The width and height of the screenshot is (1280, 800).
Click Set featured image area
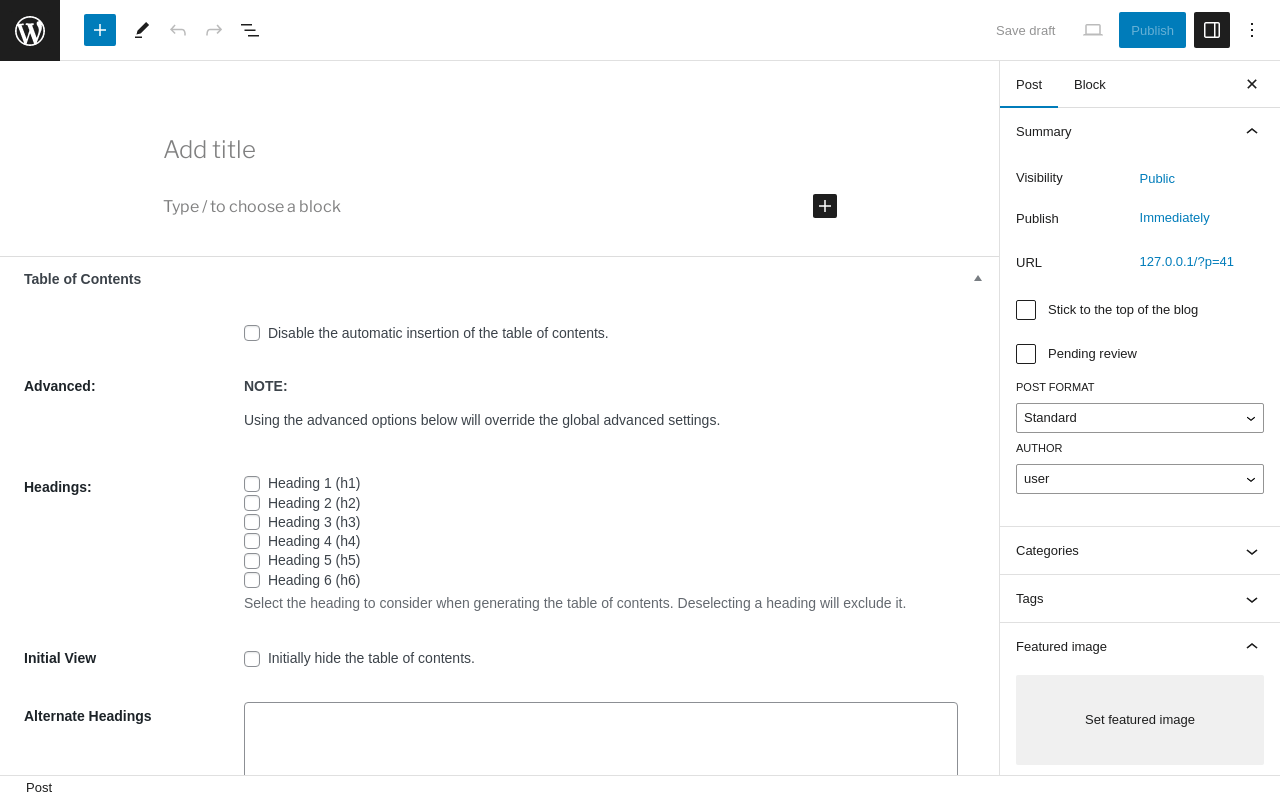[1140, 720]
